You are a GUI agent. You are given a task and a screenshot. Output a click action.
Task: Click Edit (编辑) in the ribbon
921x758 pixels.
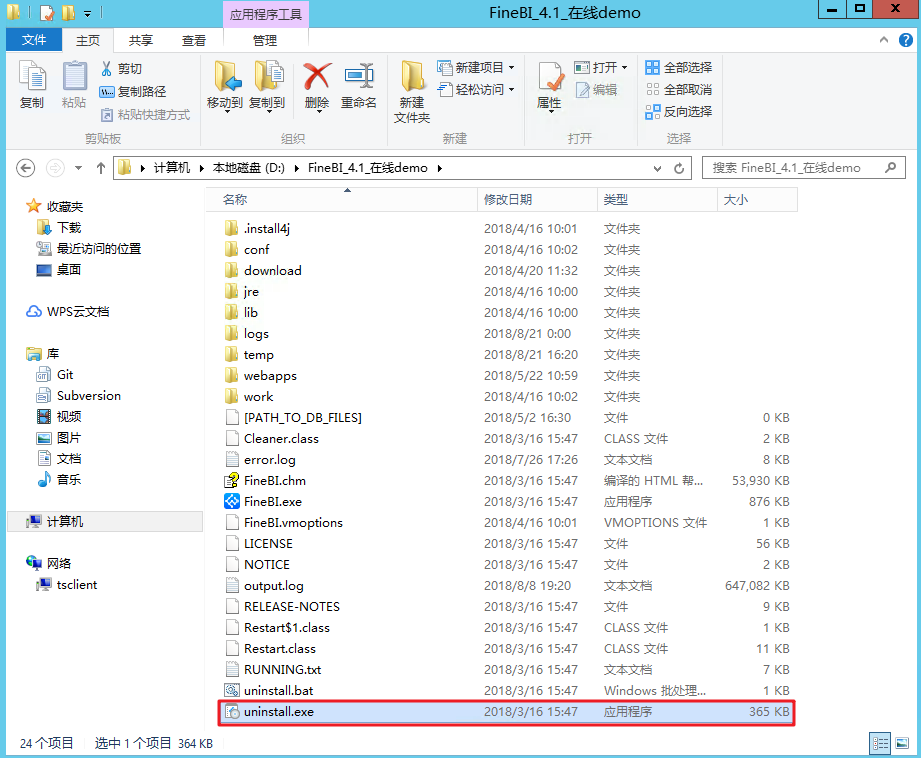pos(596,89)
